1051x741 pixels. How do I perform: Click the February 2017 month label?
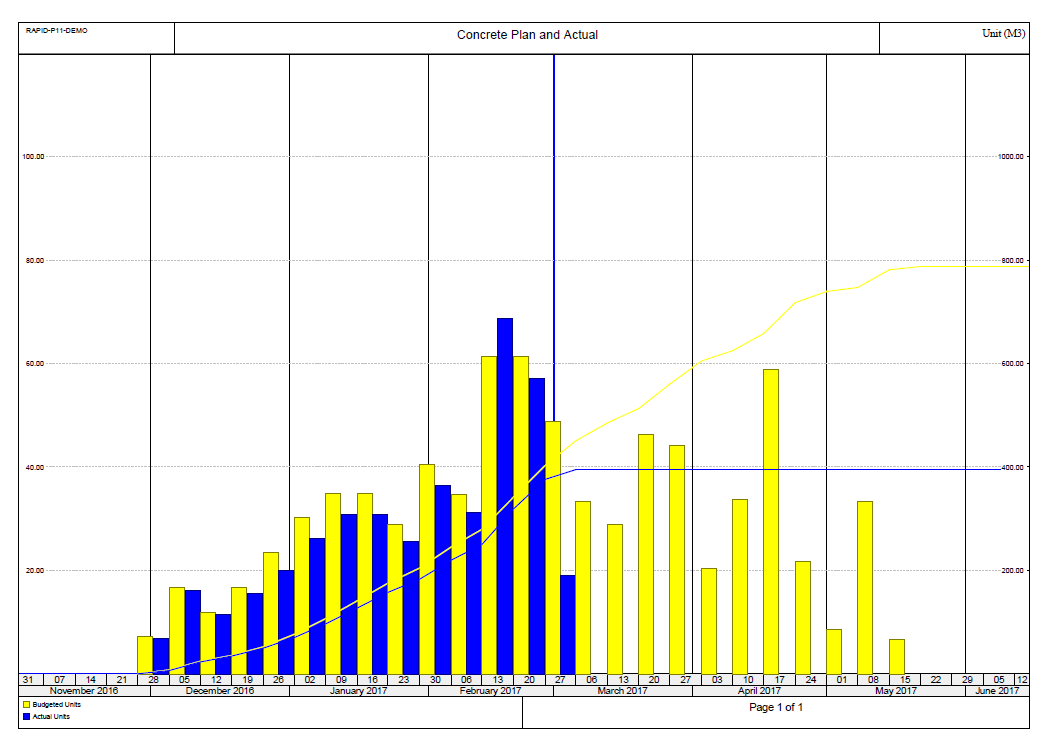(x=490, y=691)
